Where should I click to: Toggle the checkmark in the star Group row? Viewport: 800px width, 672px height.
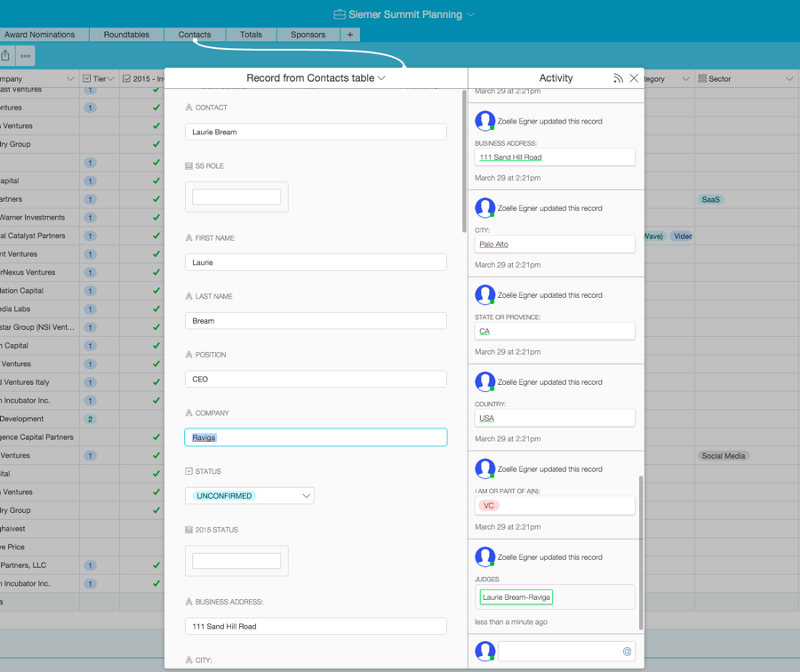(x=156, y=327)
